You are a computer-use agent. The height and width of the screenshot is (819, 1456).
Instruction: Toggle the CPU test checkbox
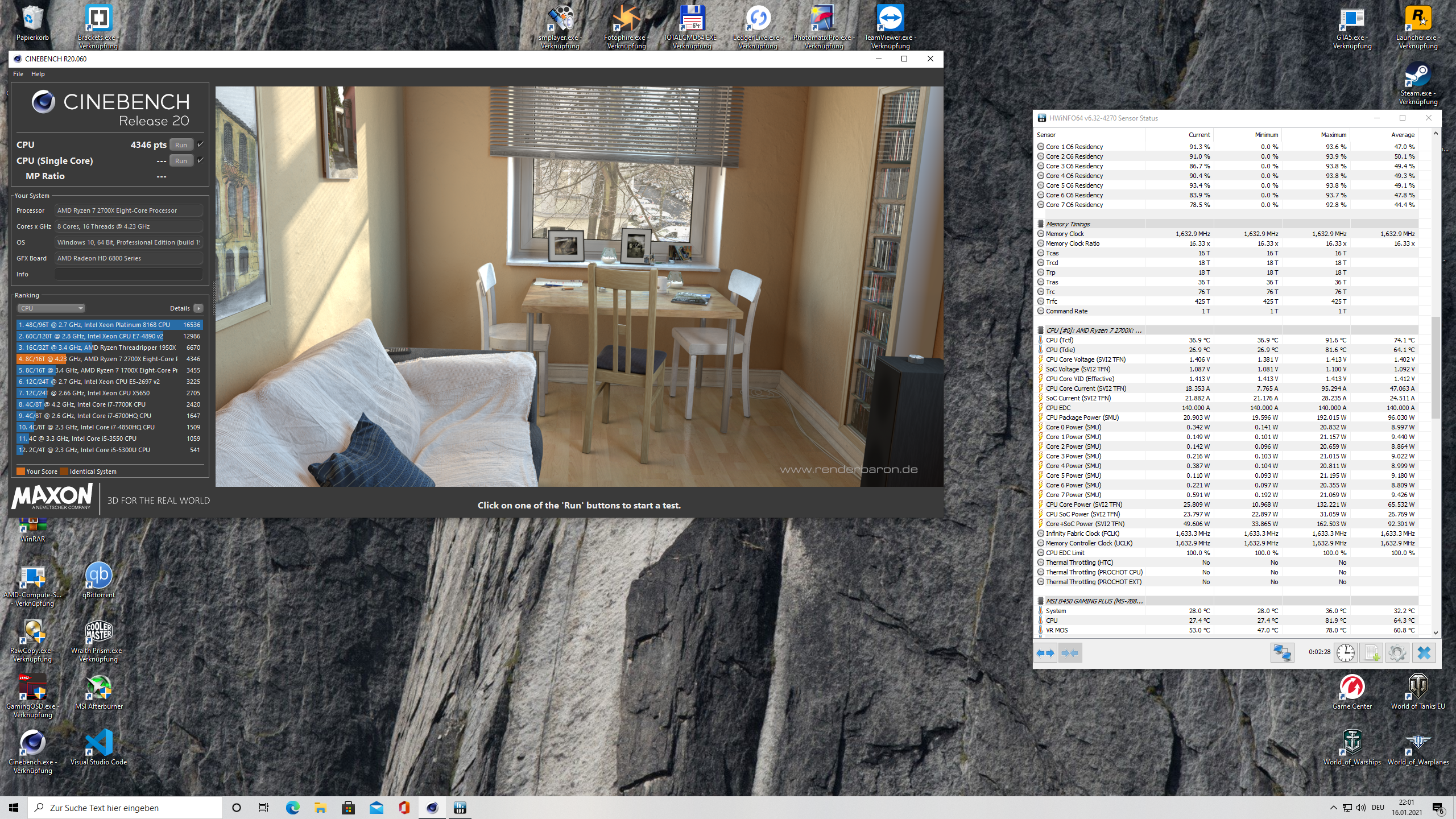pos(200,144)
